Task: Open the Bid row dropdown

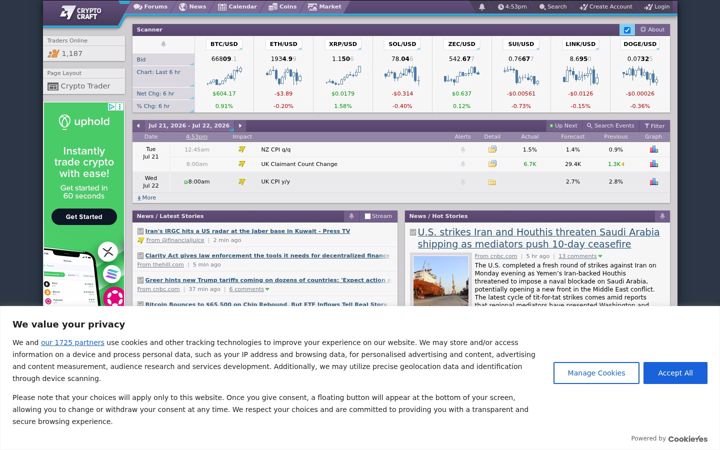Action: tap(163, 60)
